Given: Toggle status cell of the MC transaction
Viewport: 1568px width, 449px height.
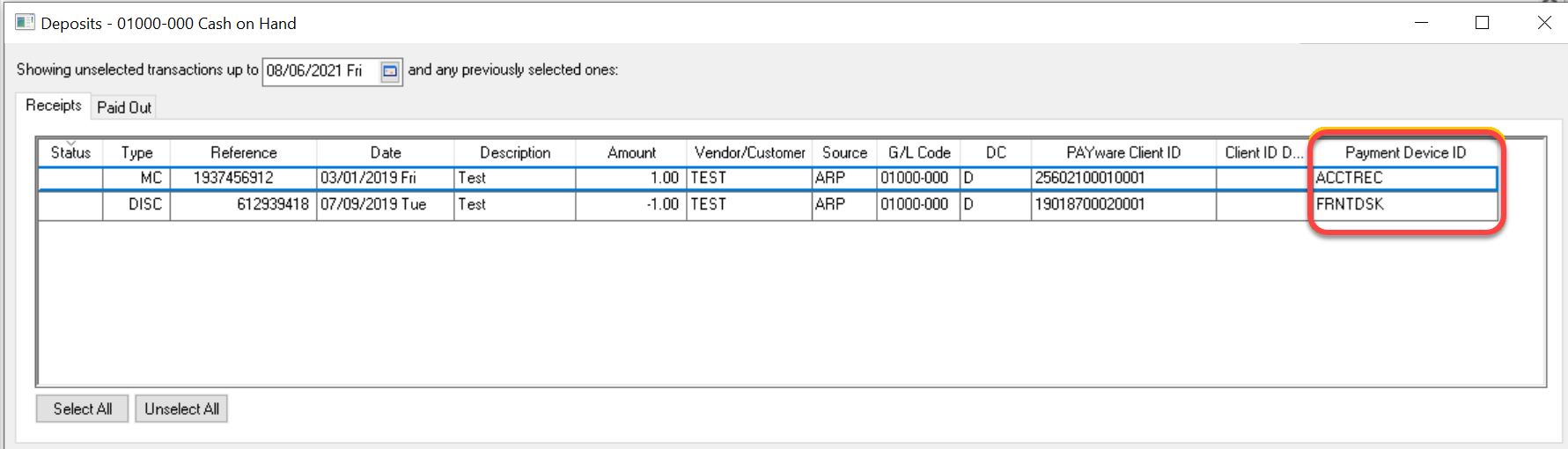Looking at the screenshot, I should point(70,178).
